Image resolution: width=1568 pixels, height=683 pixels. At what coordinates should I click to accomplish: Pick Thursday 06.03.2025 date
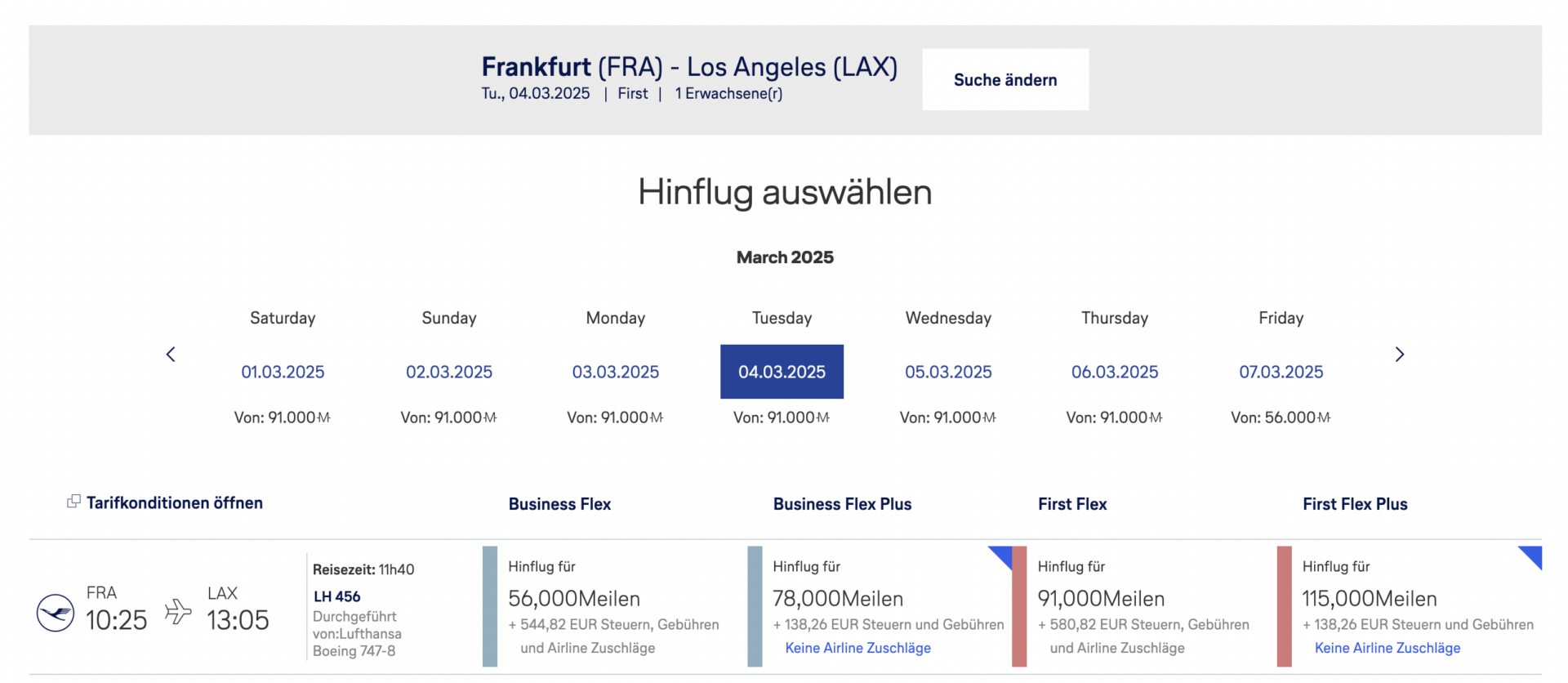1115,372
